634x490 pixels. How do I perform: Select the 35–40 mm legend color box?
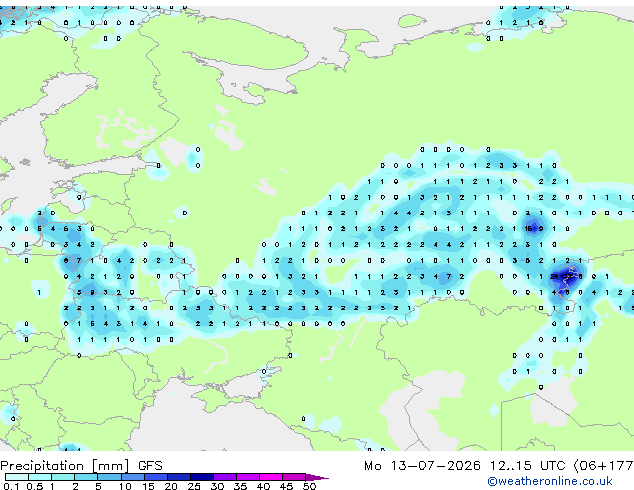(248, 477)
